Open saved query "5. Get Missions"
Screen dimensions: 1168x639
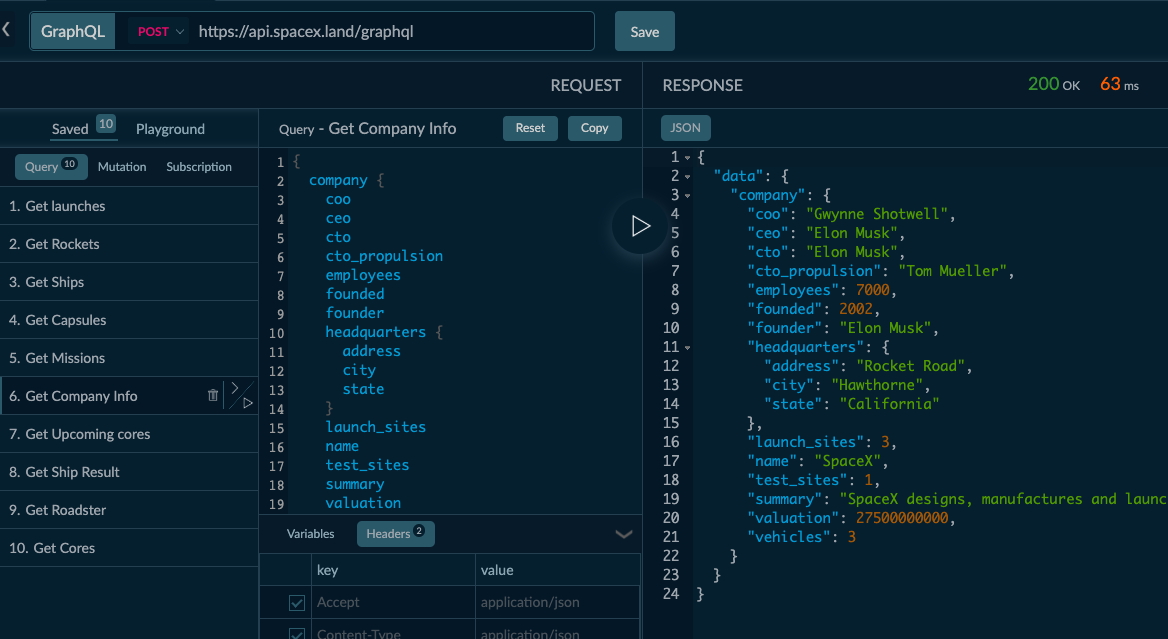(129, 358)
